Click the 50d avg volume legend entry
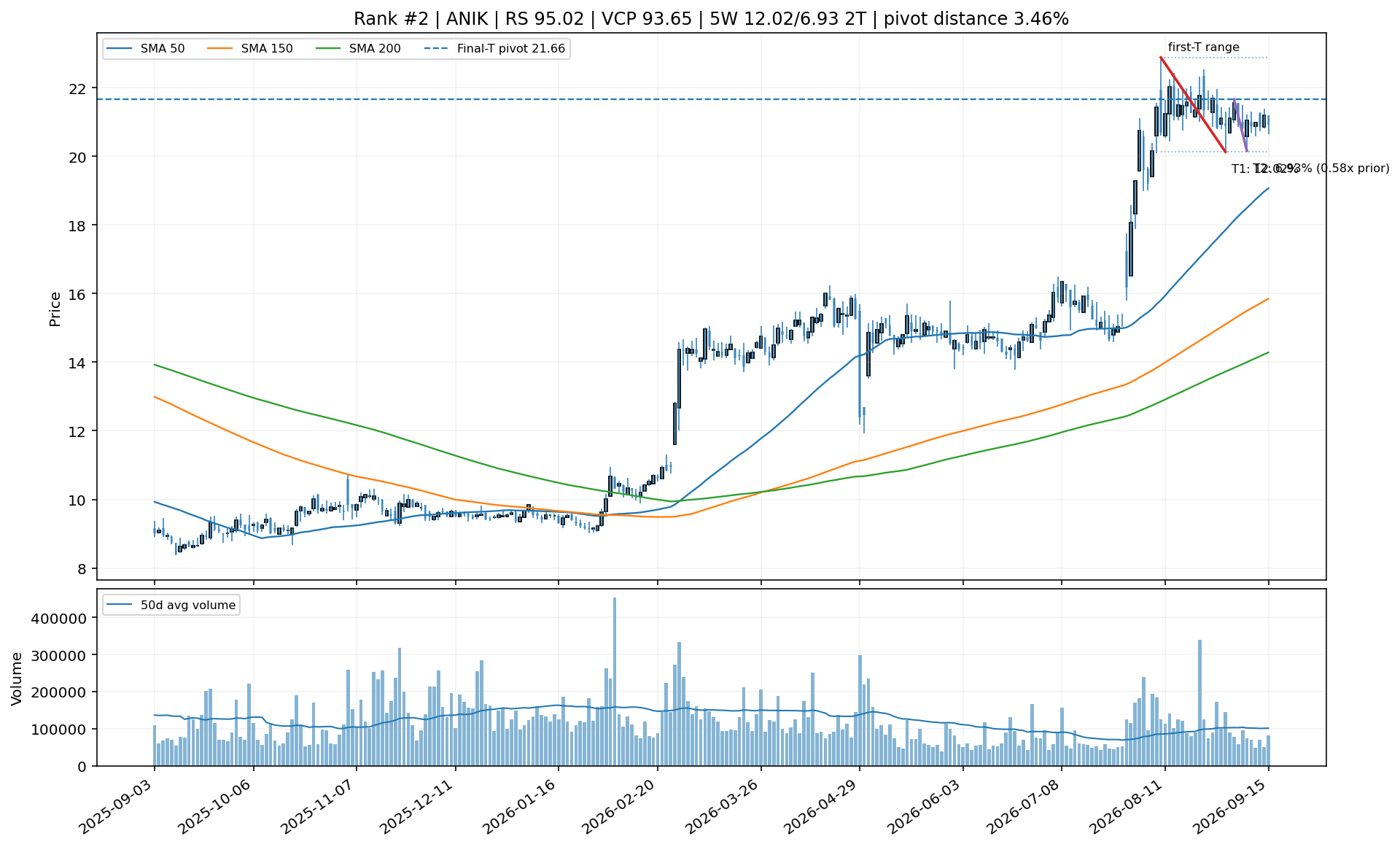Viewport: 1400px width, 847px height. tap(171, 605)
